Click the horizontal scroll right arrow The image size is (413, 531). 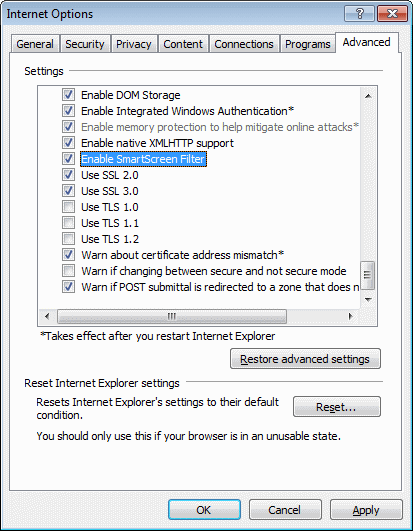tap(351, 316)
